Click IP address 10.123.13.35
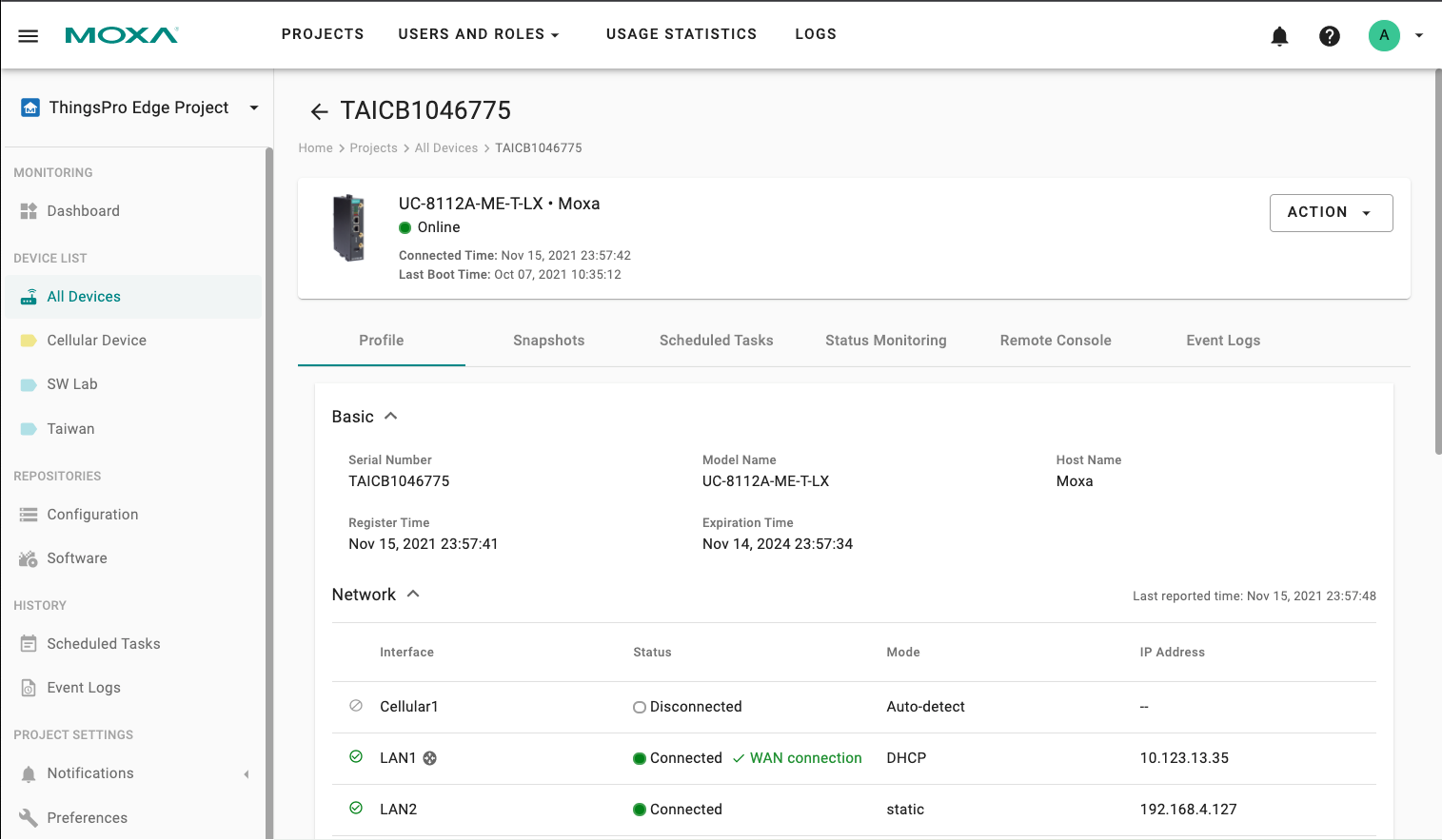Viewport: 1442px width, 840px height. [1184, 758]
